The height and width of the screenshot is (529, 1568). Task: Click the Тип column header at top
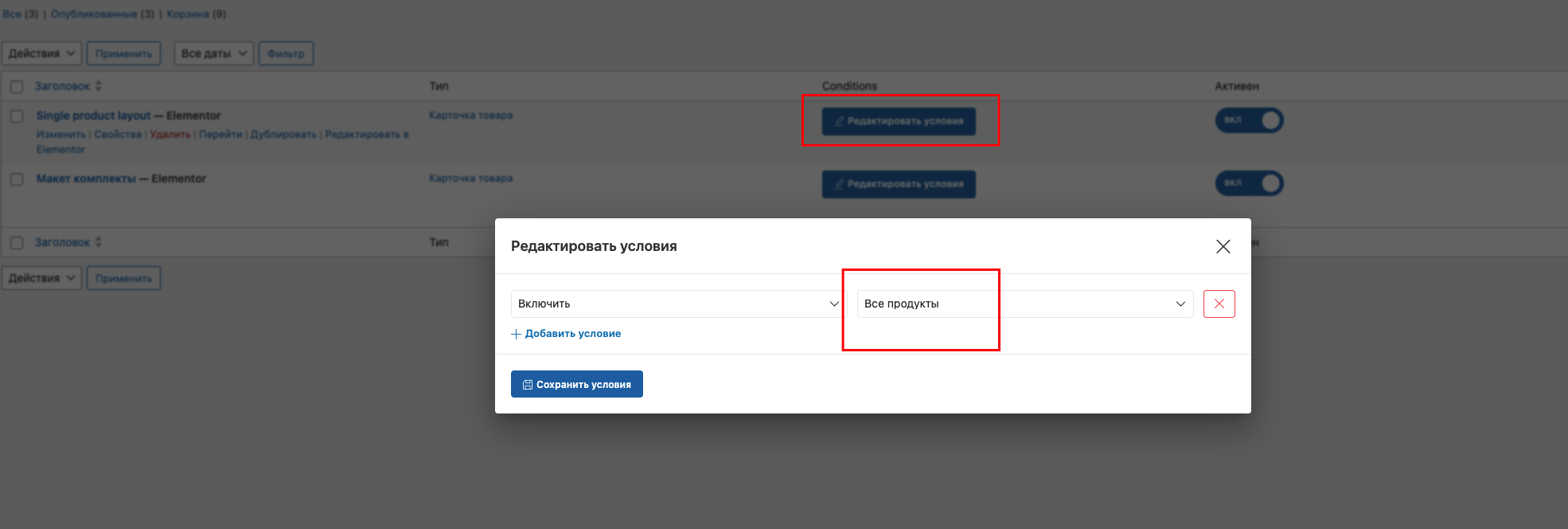439,86
